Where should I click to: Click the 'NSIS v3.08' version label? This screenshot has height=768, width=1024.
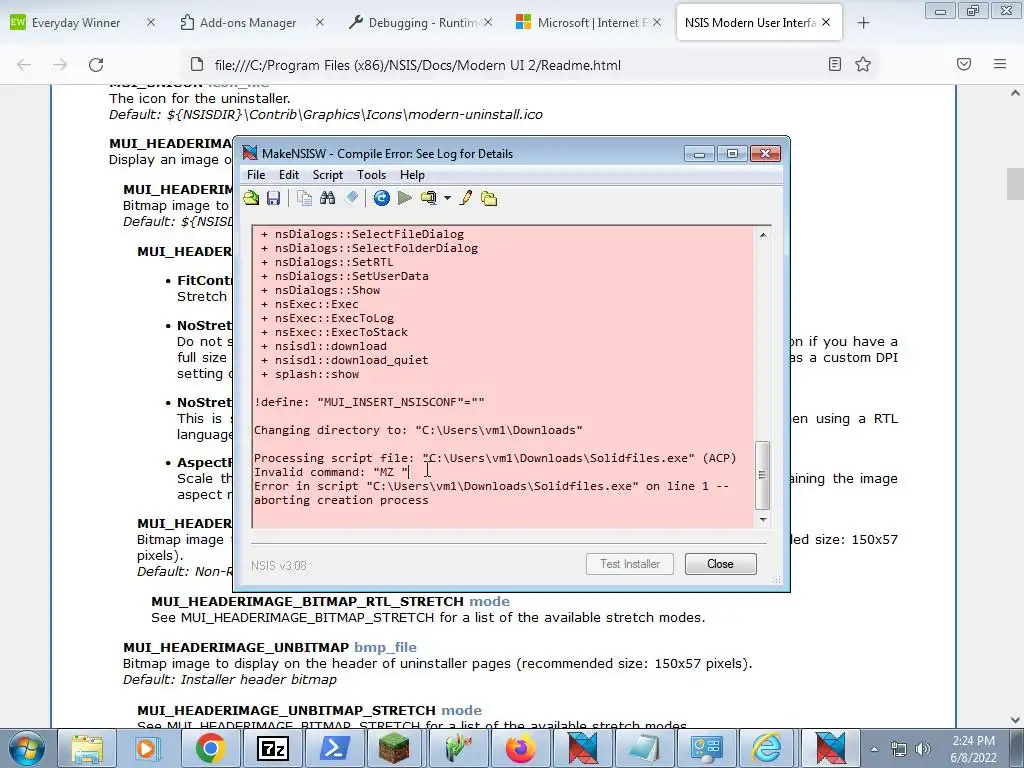pyautogui.click(x=279, y=566)
